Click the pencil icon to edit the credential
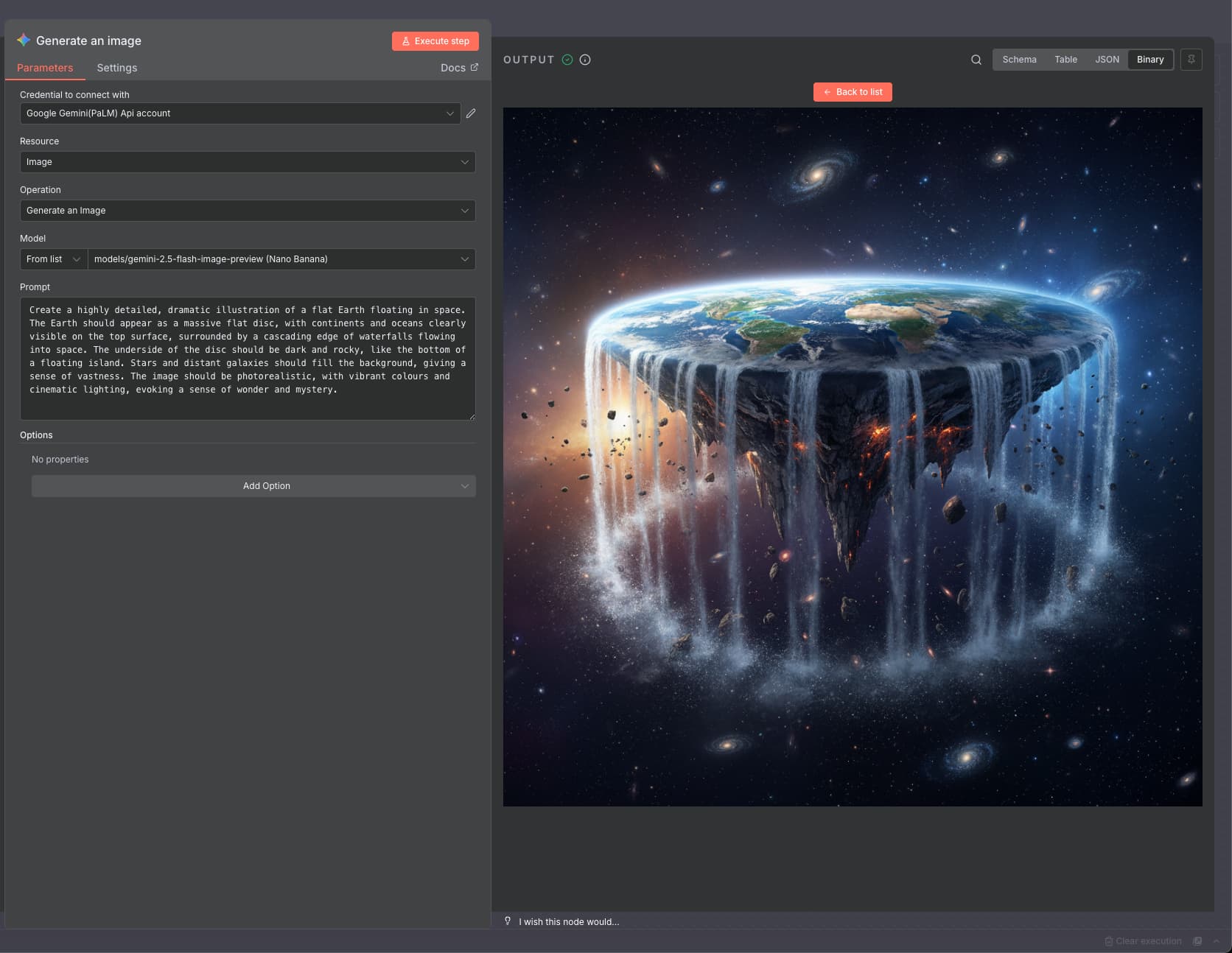Image resolution: width=1232 pixels, height=953 pixels. [471, 113]
